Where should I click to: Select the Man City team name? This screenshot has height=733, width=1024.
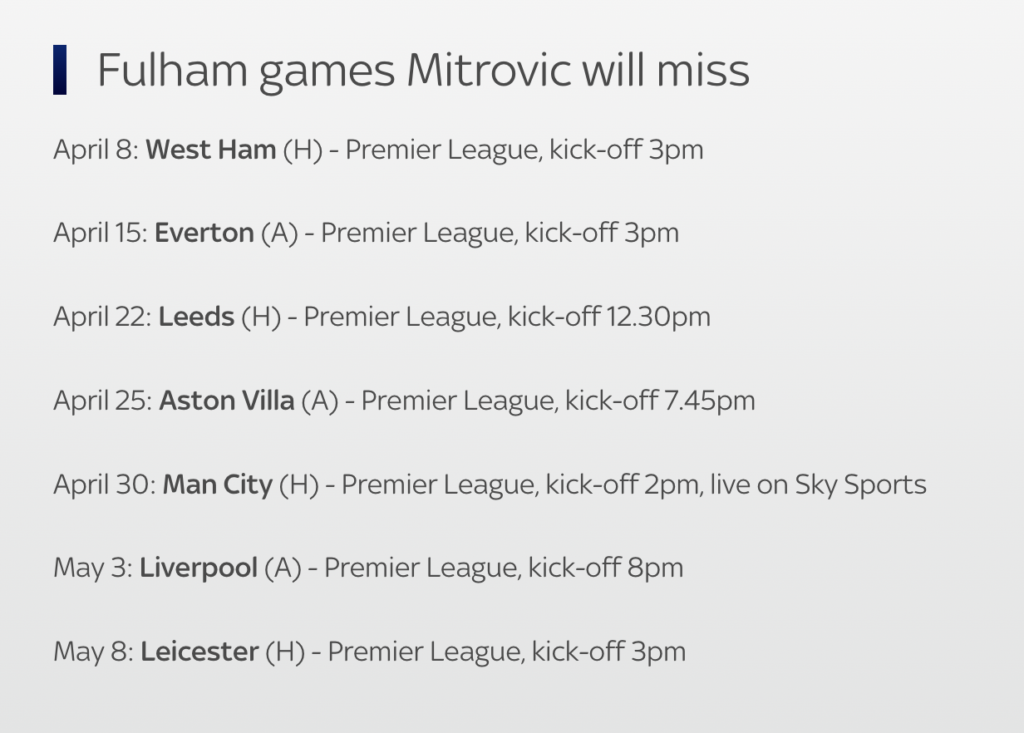tap(217, 485)
